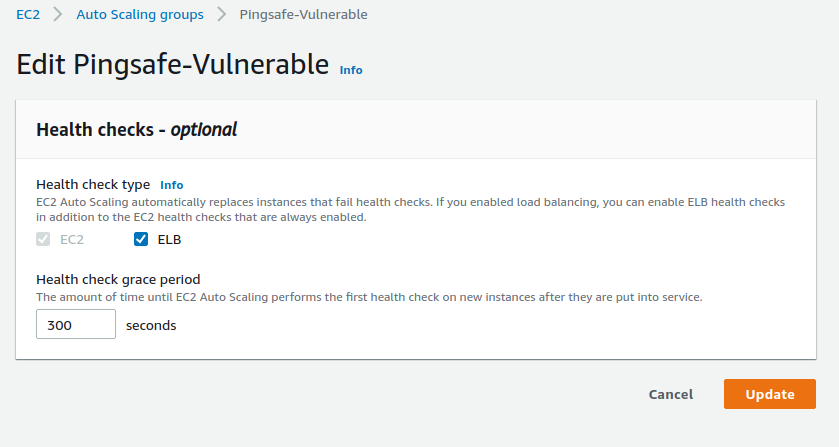Click the Edit Pingsafe-Vulnerable page title
The height and width of the screenshot is (447, 839).
click(173, 65)
